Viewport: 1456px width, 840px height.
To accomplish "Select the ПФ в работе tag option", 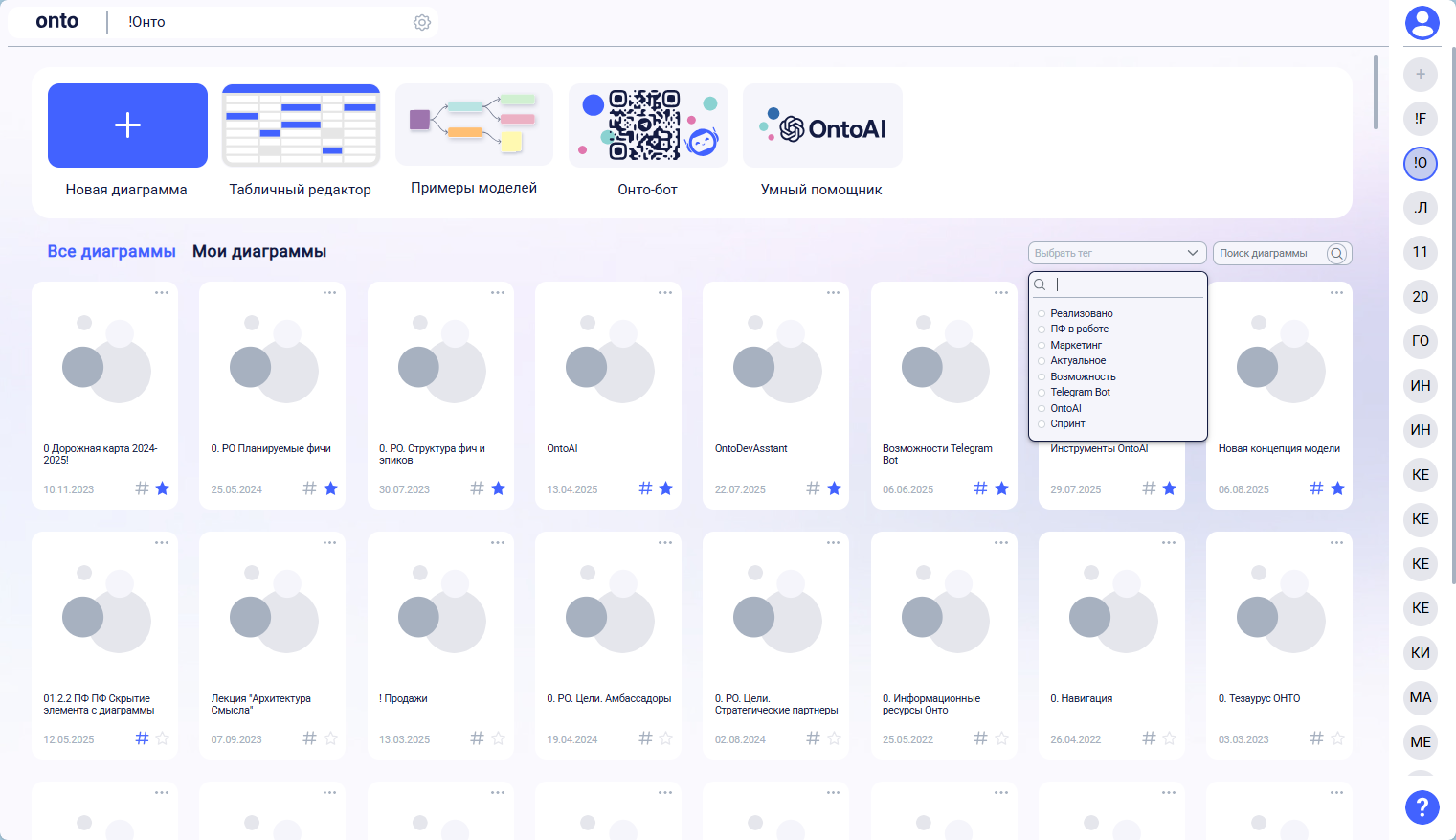I will coord(1079,329).
